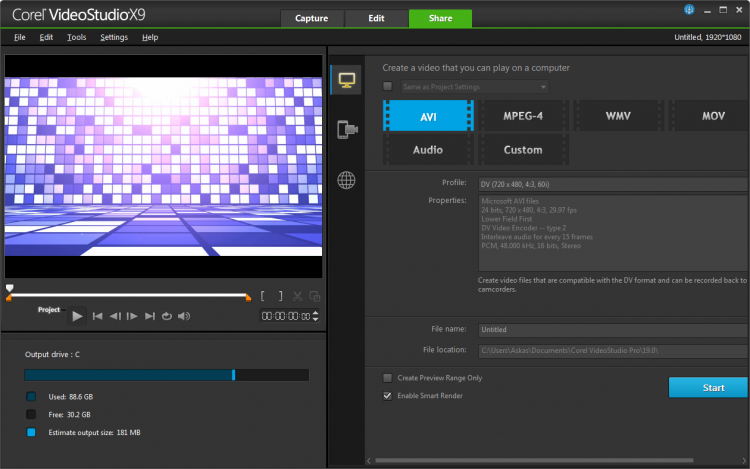
Task: Disable the Enable Smart Render checkbox
Action: tap(388, 396)
